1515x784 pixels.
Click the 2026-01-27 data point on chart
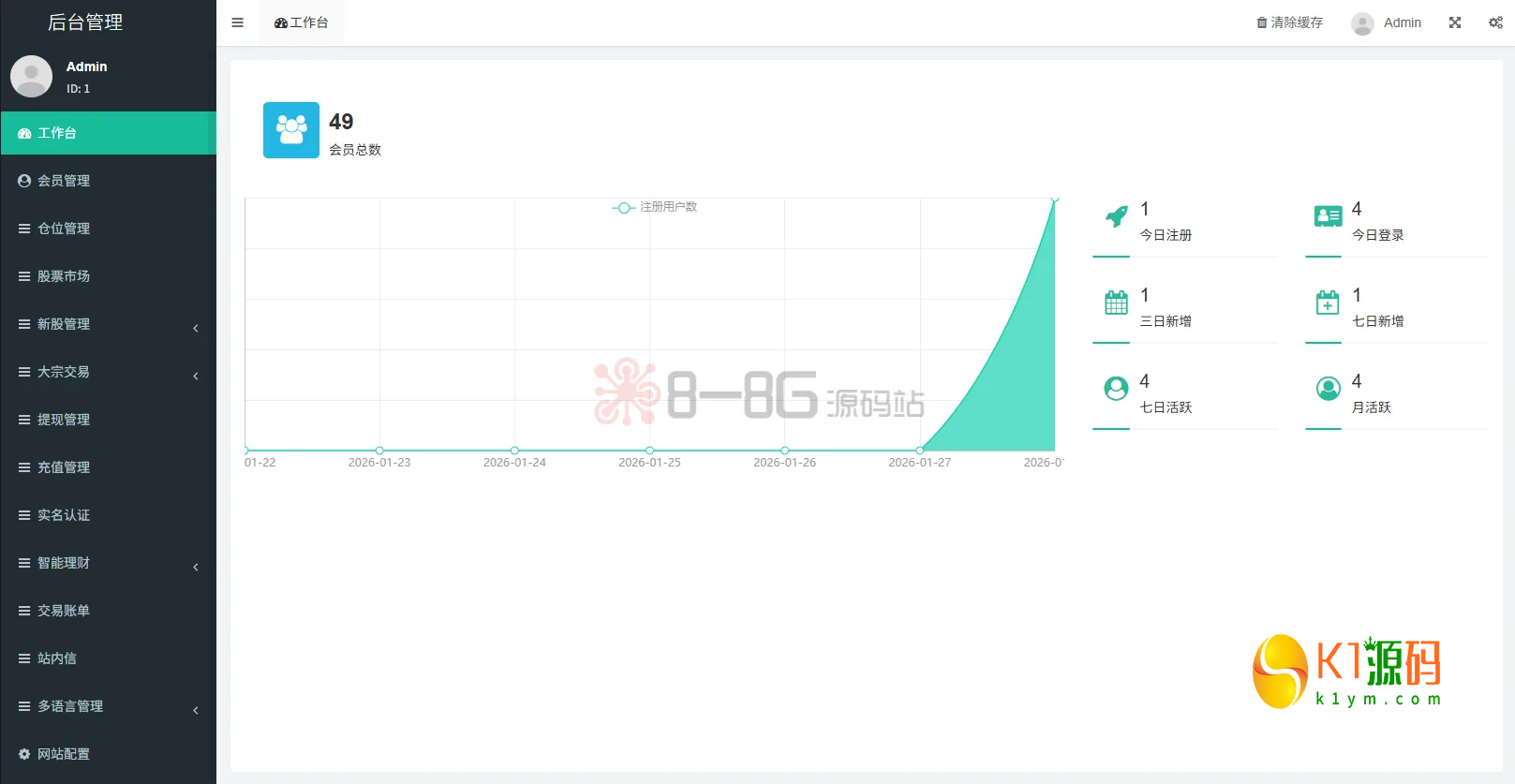click(x=920, y=451)
